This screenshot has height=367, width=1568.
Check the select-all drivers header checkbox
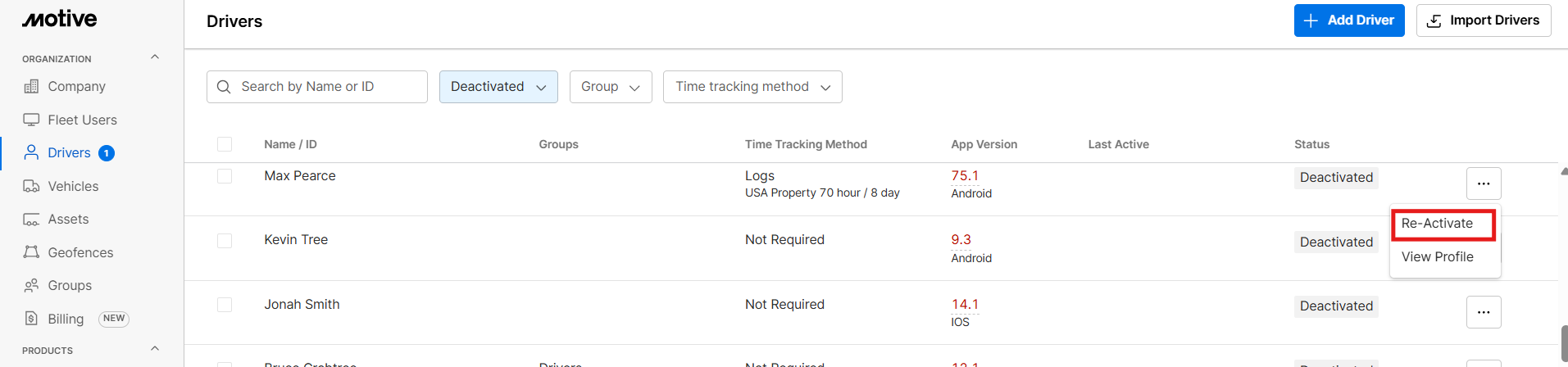225,144
